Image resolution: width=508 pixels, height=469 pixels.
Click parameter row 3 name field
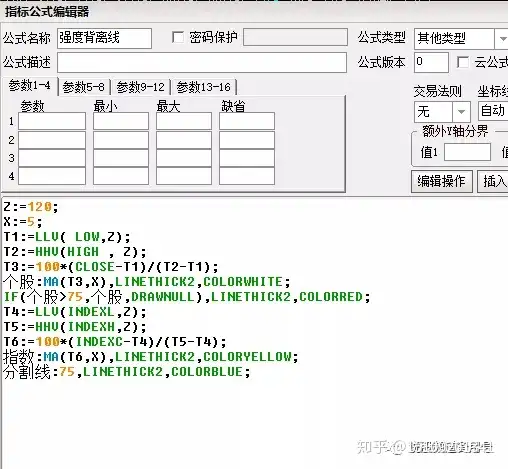pyautogui.click(x=52, y=158)
